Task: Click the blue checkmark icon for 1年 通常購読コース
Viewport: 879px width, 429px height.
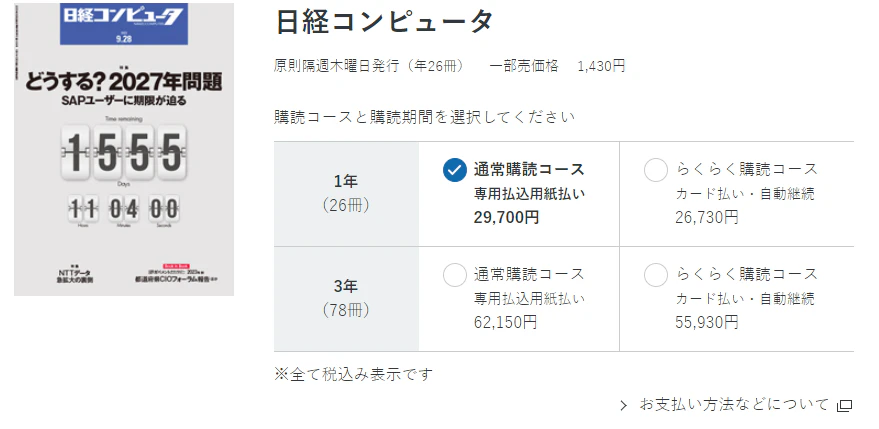Action: point(455,170)
